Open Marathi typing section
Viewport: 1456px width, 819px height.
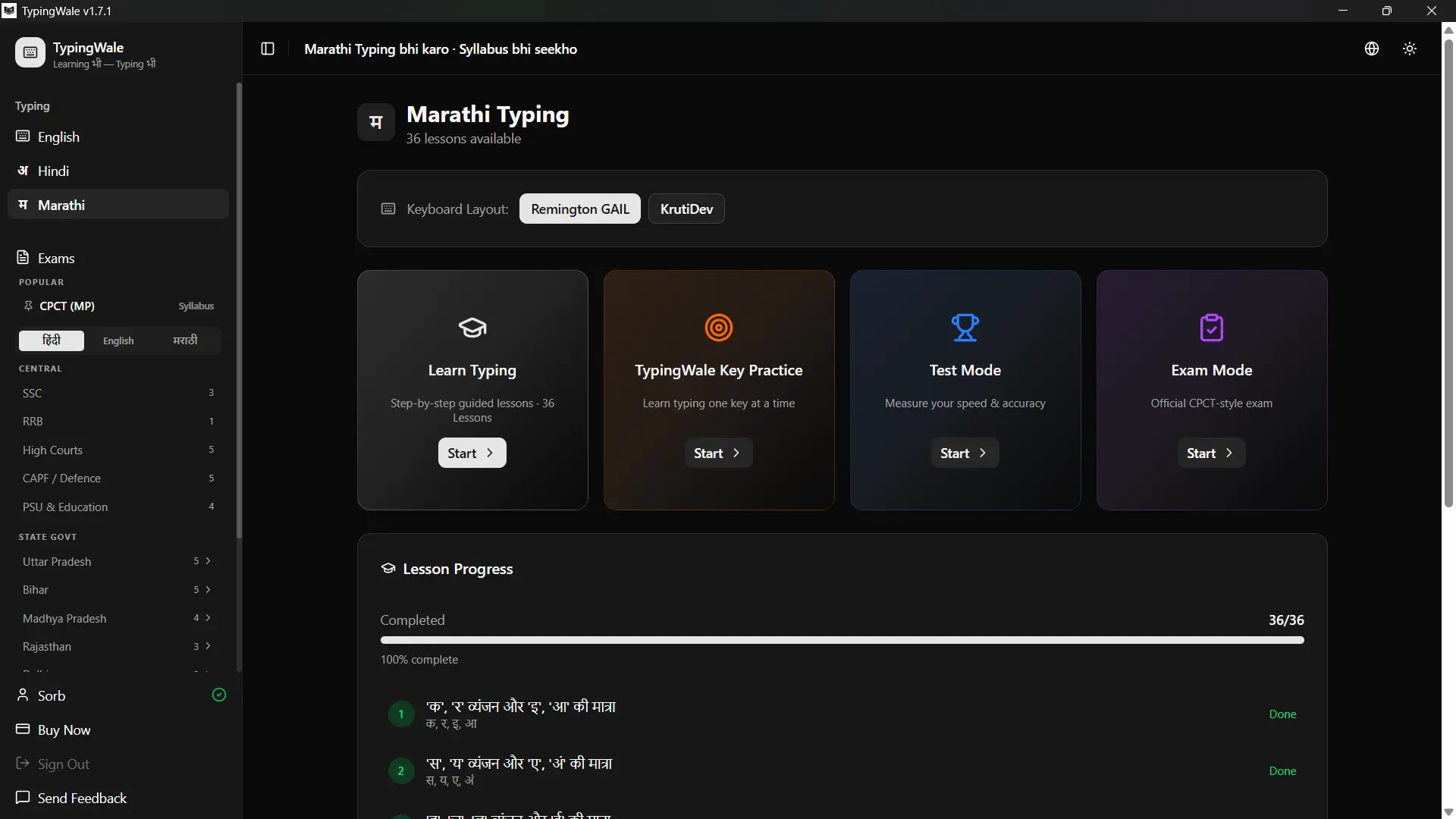pos(118,205)
